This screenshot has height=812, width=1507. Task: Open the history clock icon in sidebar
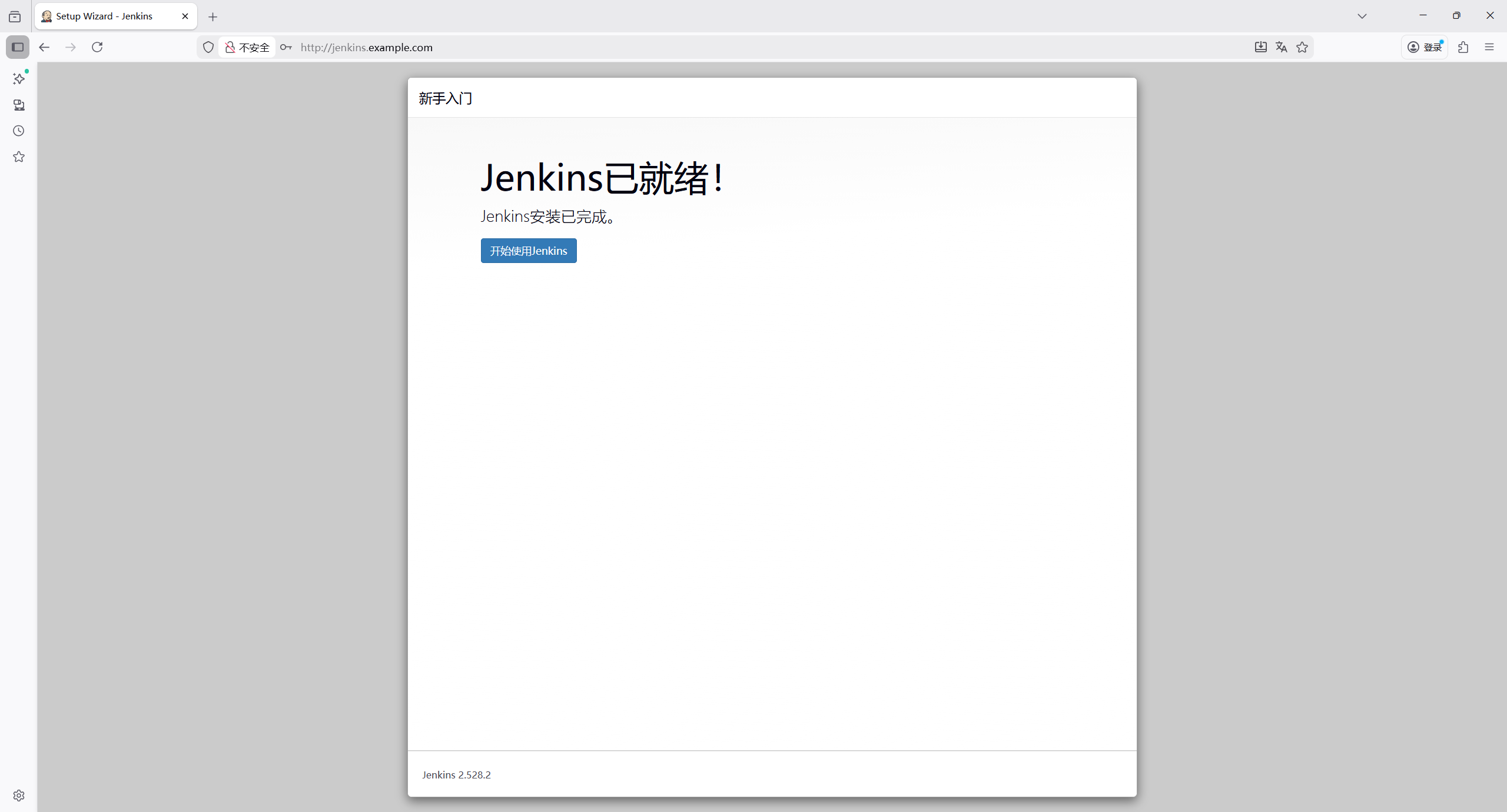pos(19,131)
